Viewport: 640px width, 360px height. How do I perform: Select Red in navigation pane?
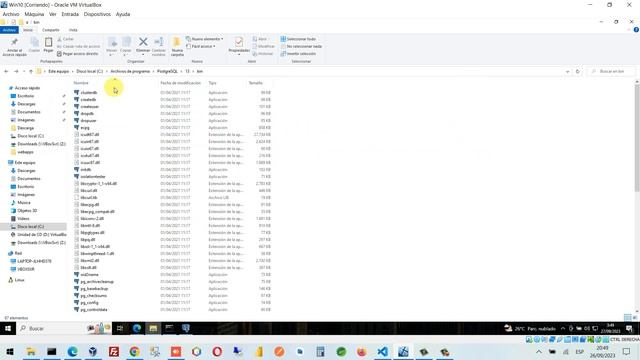tap(18, 253)
